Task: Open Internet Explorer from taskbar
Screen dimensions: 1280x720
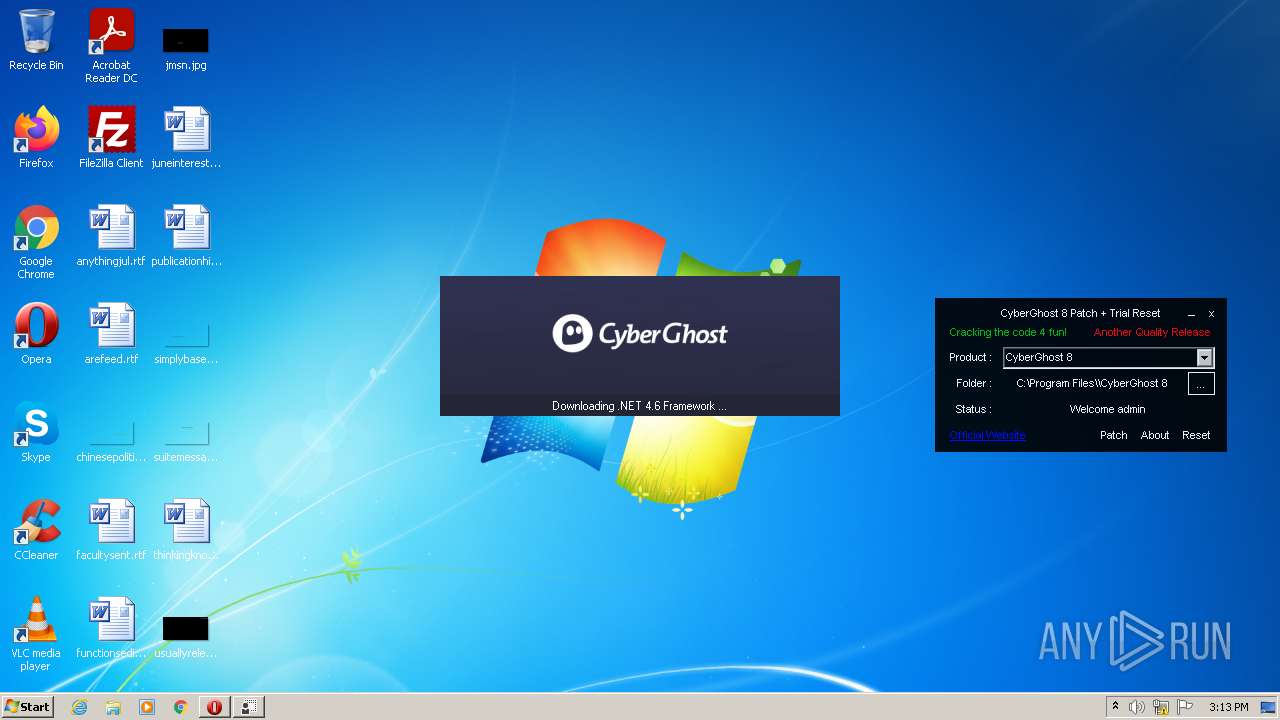Action: pos(79,707)
